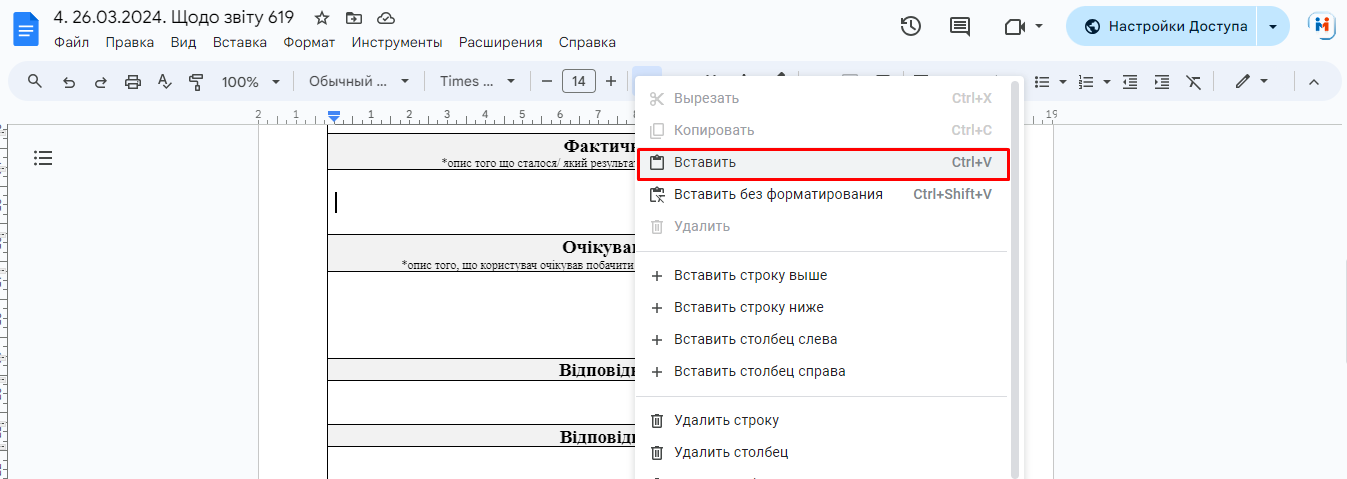Click the move to folder icon
The height and width of the screenshot is (479, 1347).
point(354,18)
